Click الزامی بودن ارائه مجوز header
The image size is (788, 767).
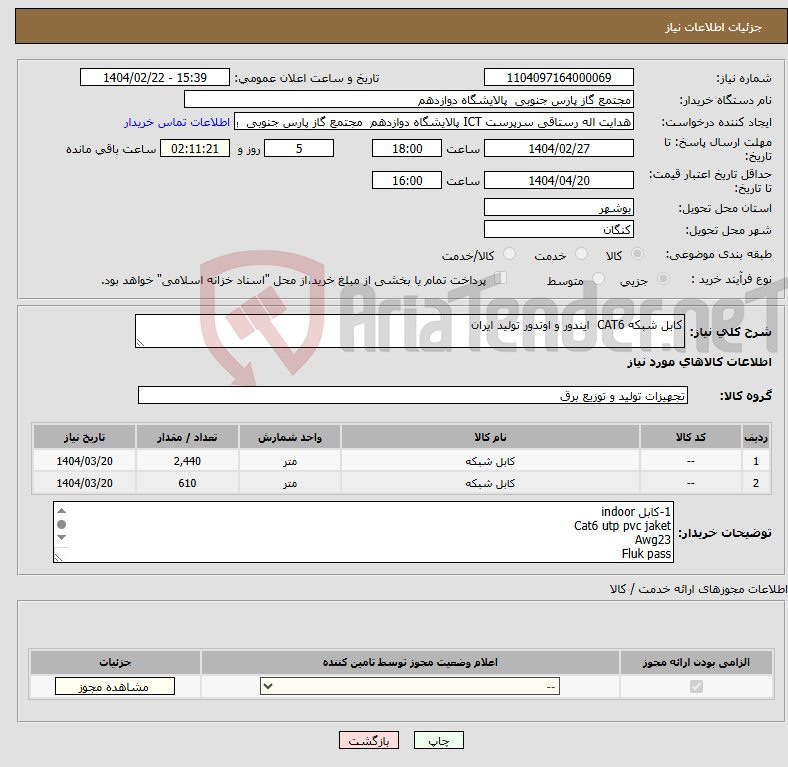coord(696,662)
